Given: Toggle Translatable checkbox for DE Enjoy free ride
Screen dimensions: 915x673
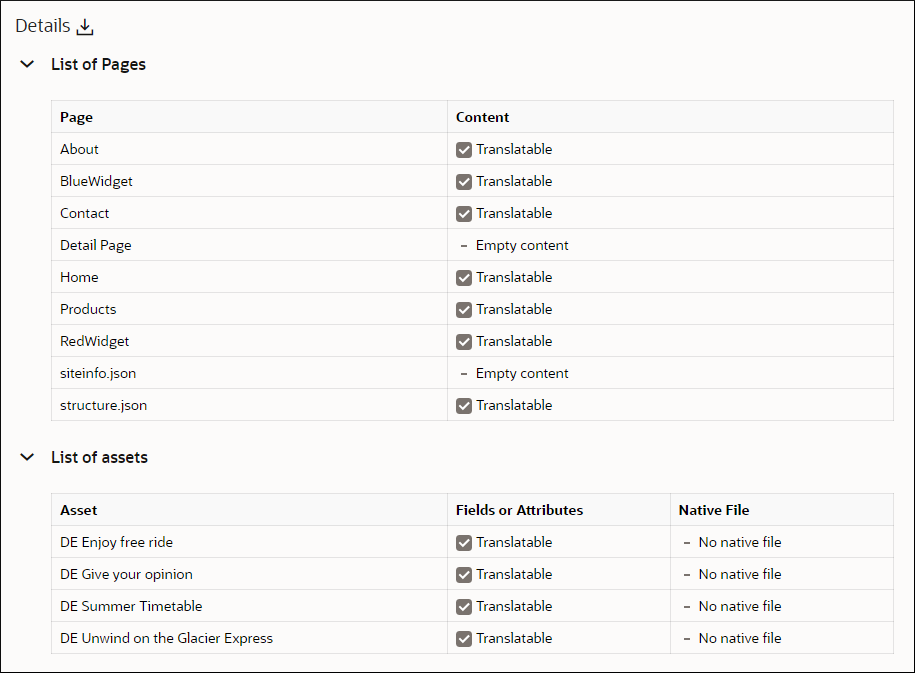Looking at the screenshot, I should pyautogui.click(x=464, y=542).
